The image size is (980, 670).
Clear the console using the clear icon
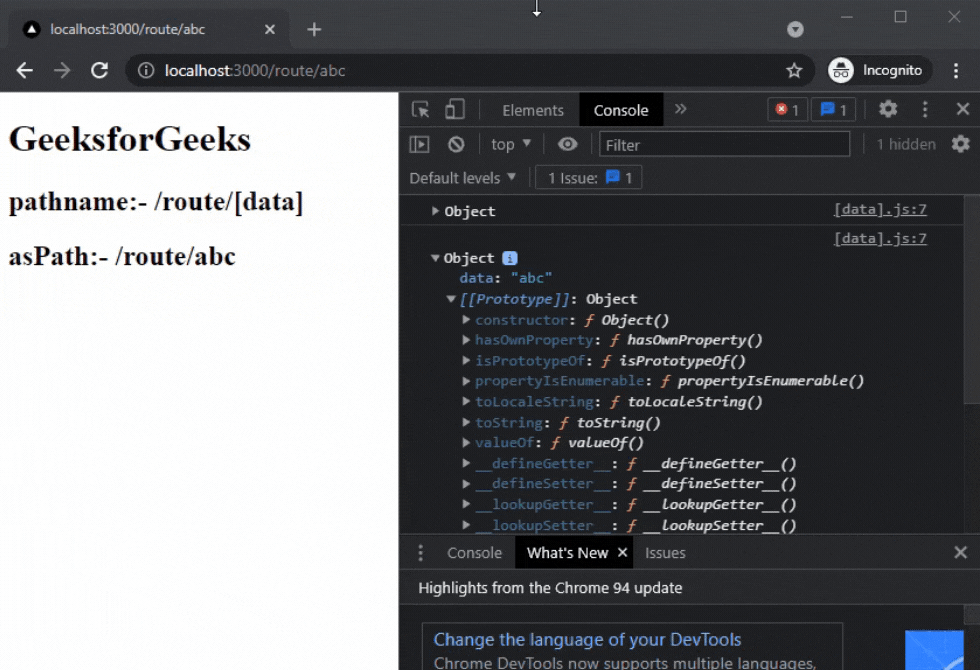[455, 144]
